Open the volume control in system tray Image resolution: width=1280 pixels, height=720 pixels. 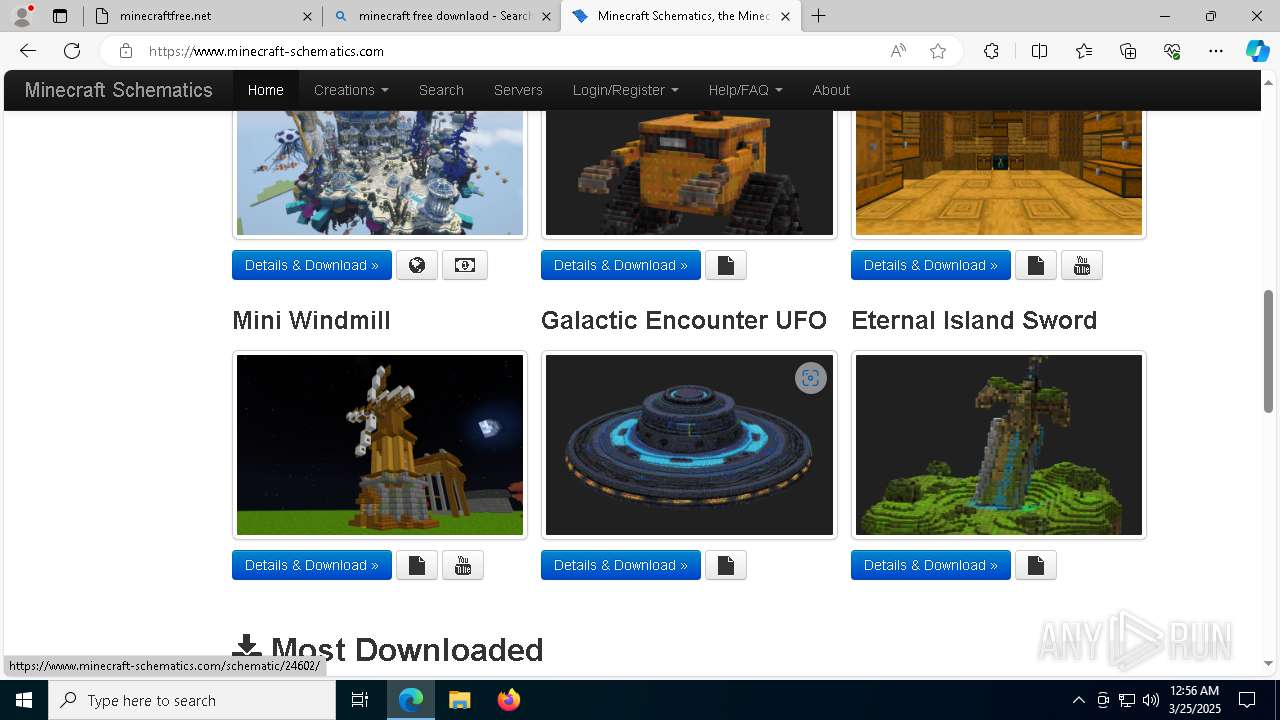1150,700
